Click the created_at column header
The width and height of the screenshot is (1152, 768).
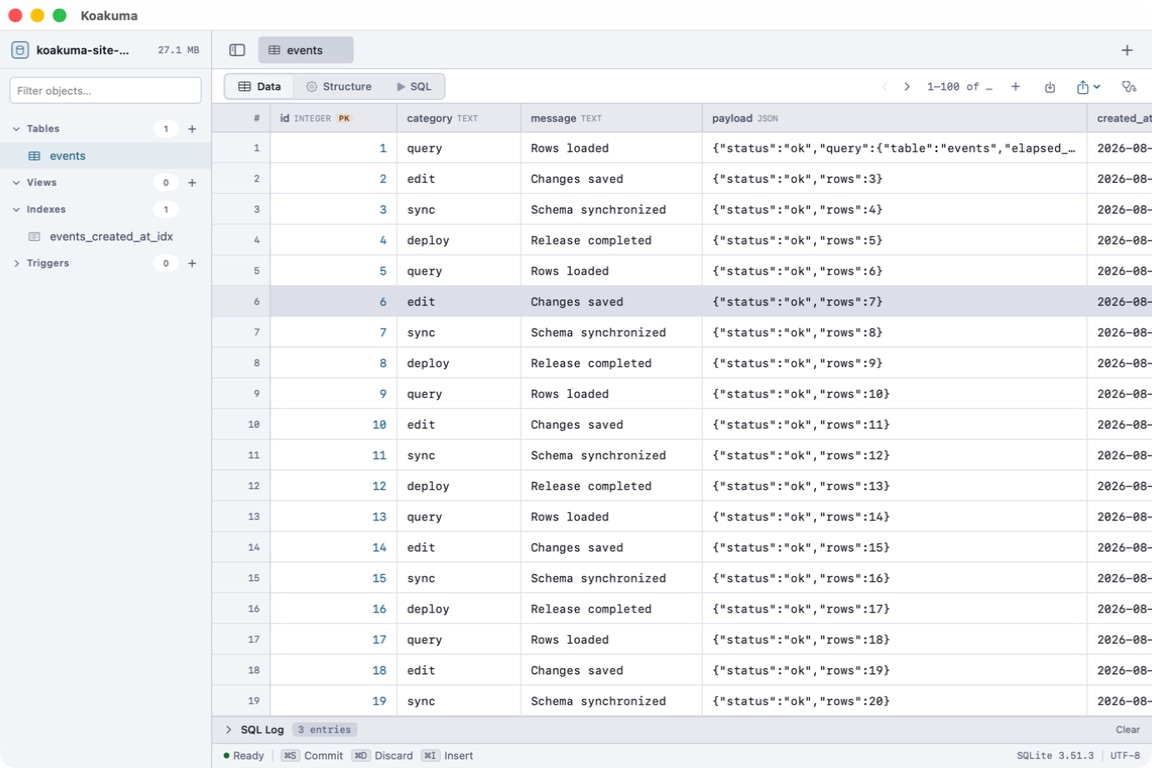pyautogui.click(x=1120, y=118)
